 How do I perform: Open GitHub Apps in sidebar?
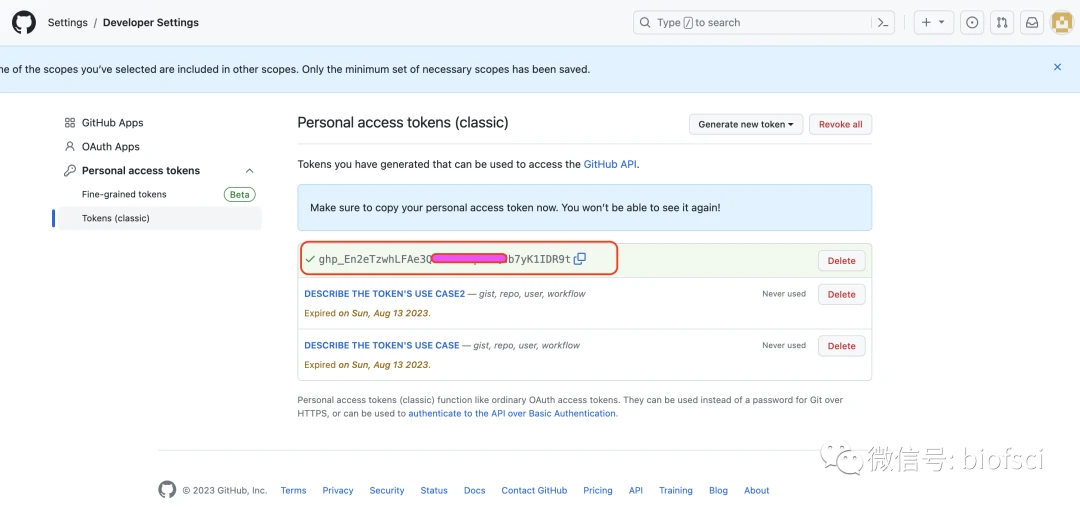coord(112,123)
